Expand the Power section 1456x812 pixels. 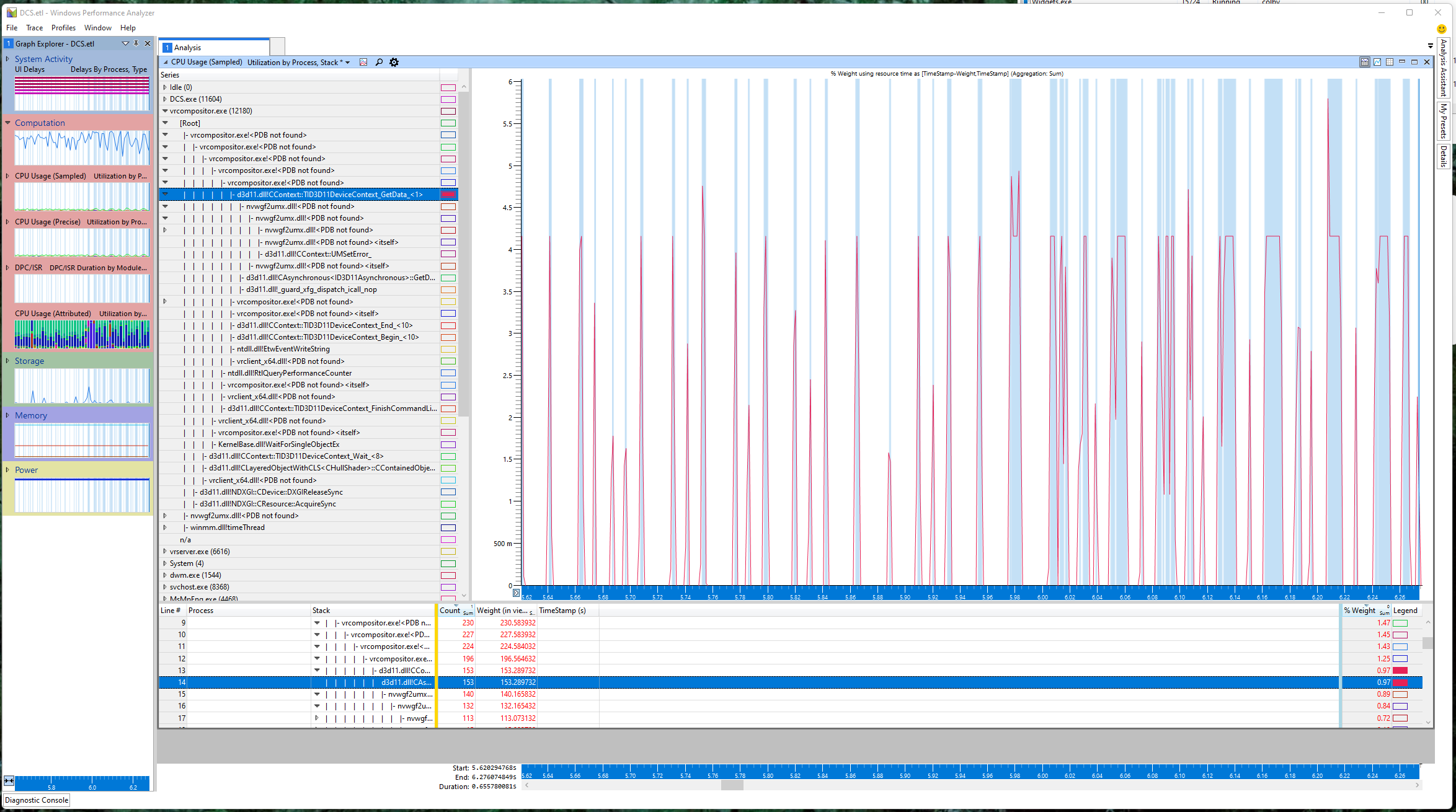coord(7,470)
